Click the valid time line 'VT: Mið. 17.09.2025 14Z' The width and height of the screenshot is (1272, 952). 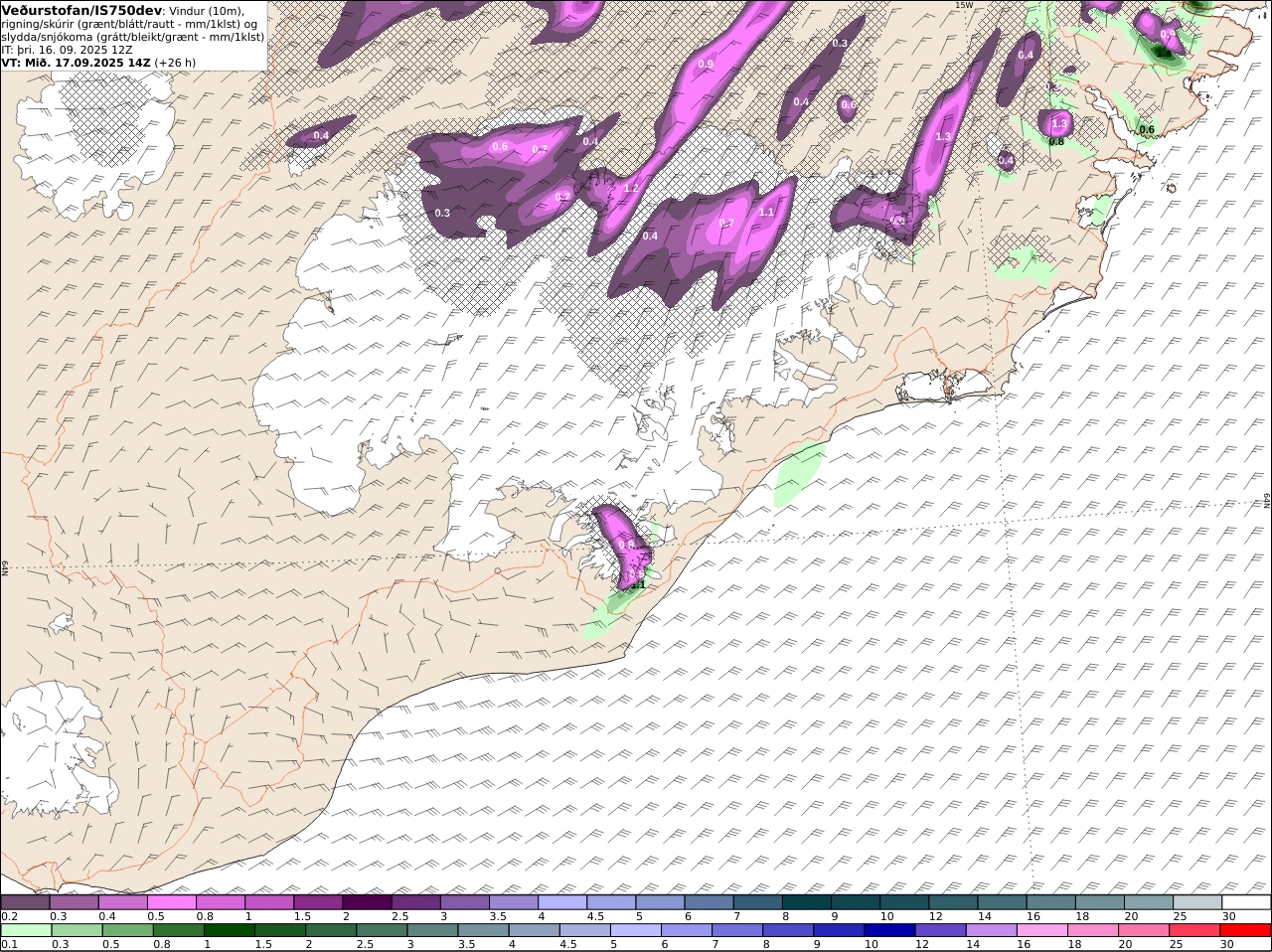point(76,62)
